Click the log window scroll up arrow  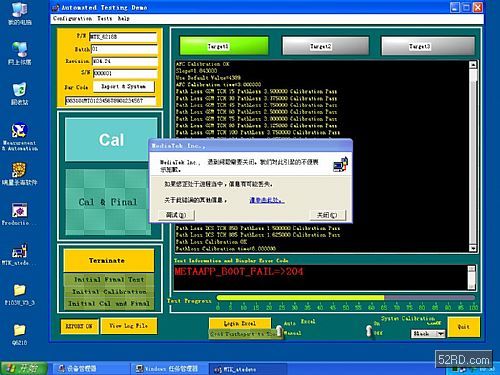(473, 65)
